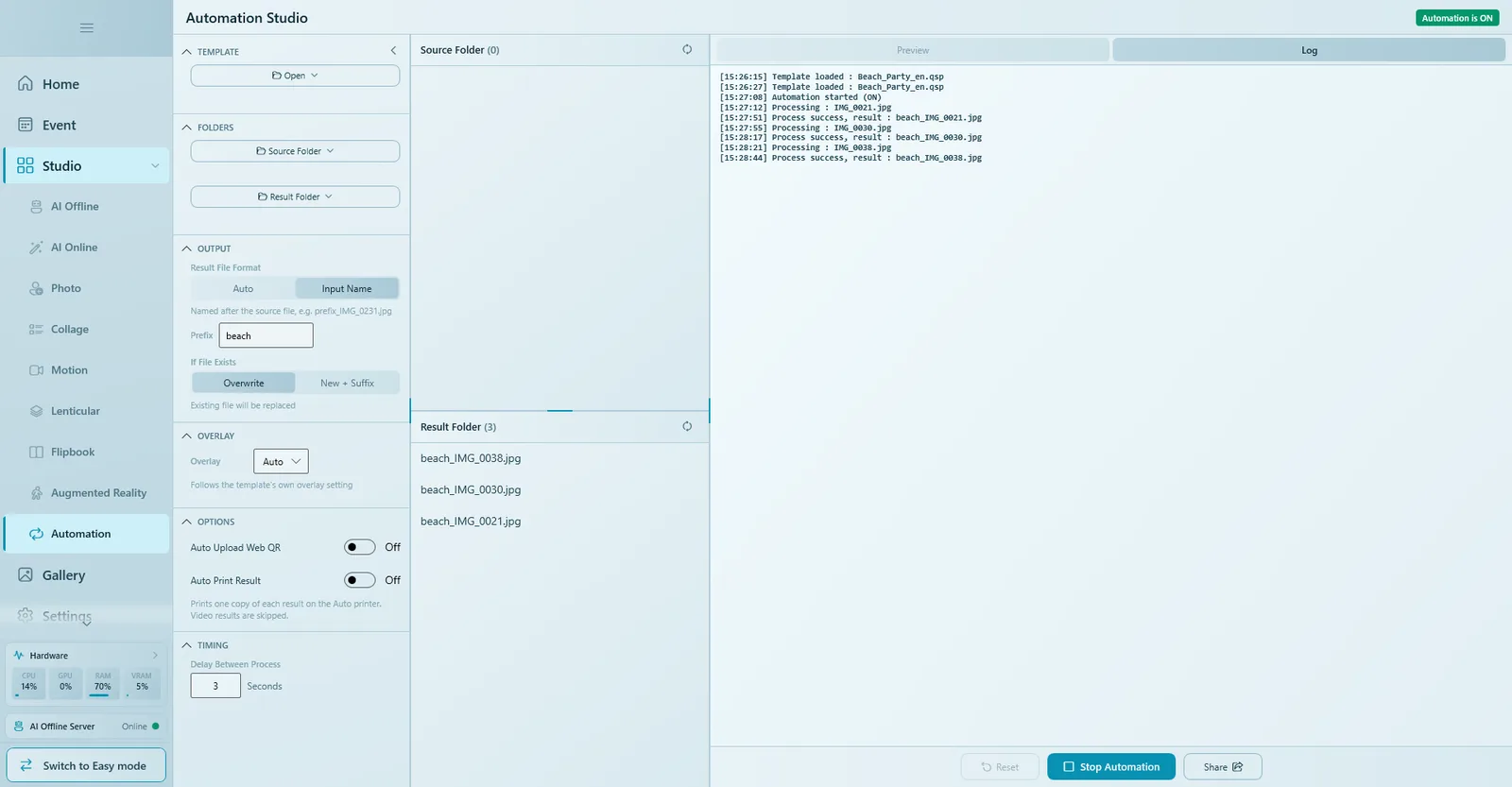1512x787 pixels.
Task: Choose Overwrite if file exists
Action: click(x=244, y=383)
